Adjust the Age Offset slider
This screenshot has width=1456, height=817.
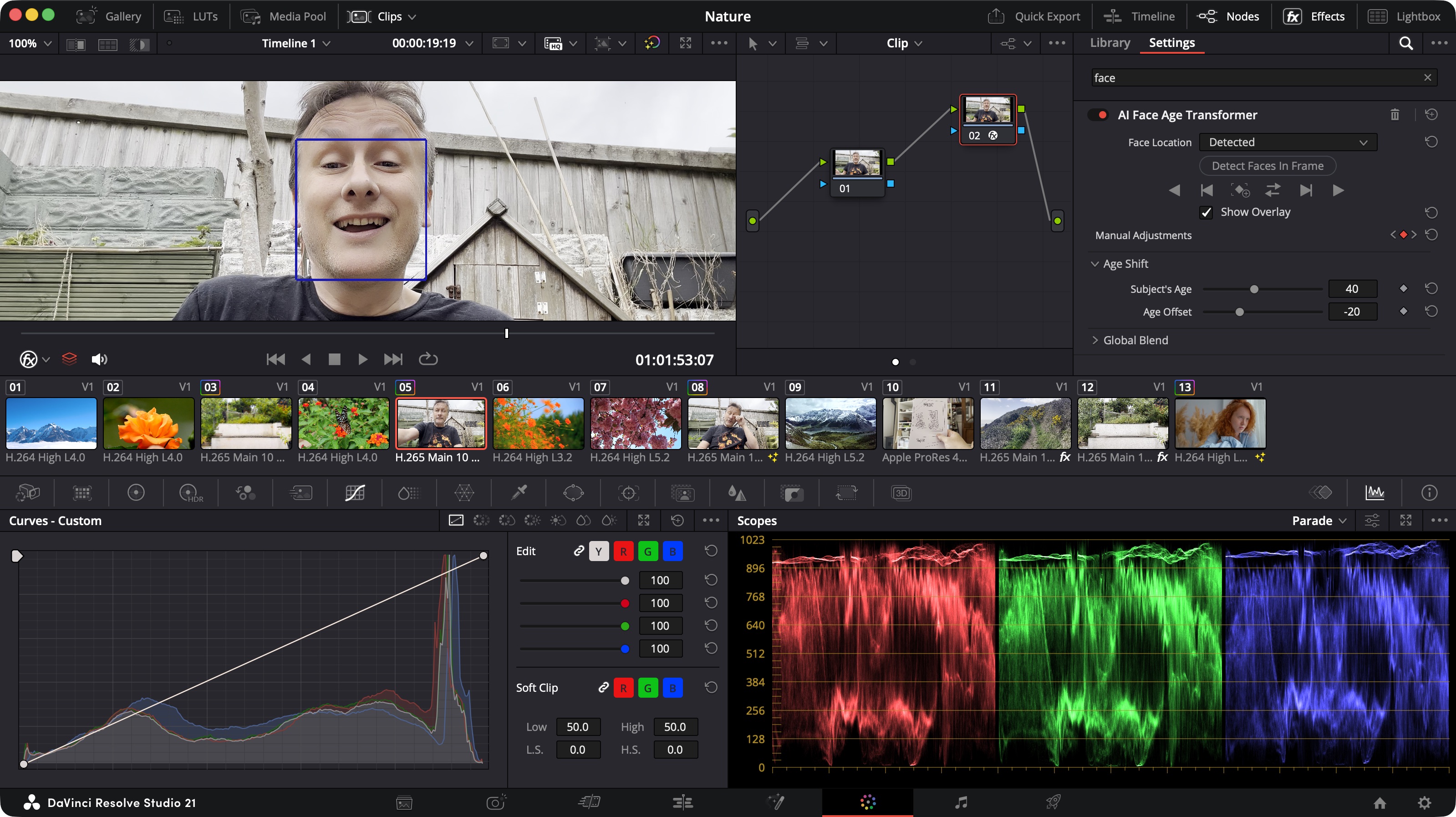pyautogui.click(x=1239, y=311)
